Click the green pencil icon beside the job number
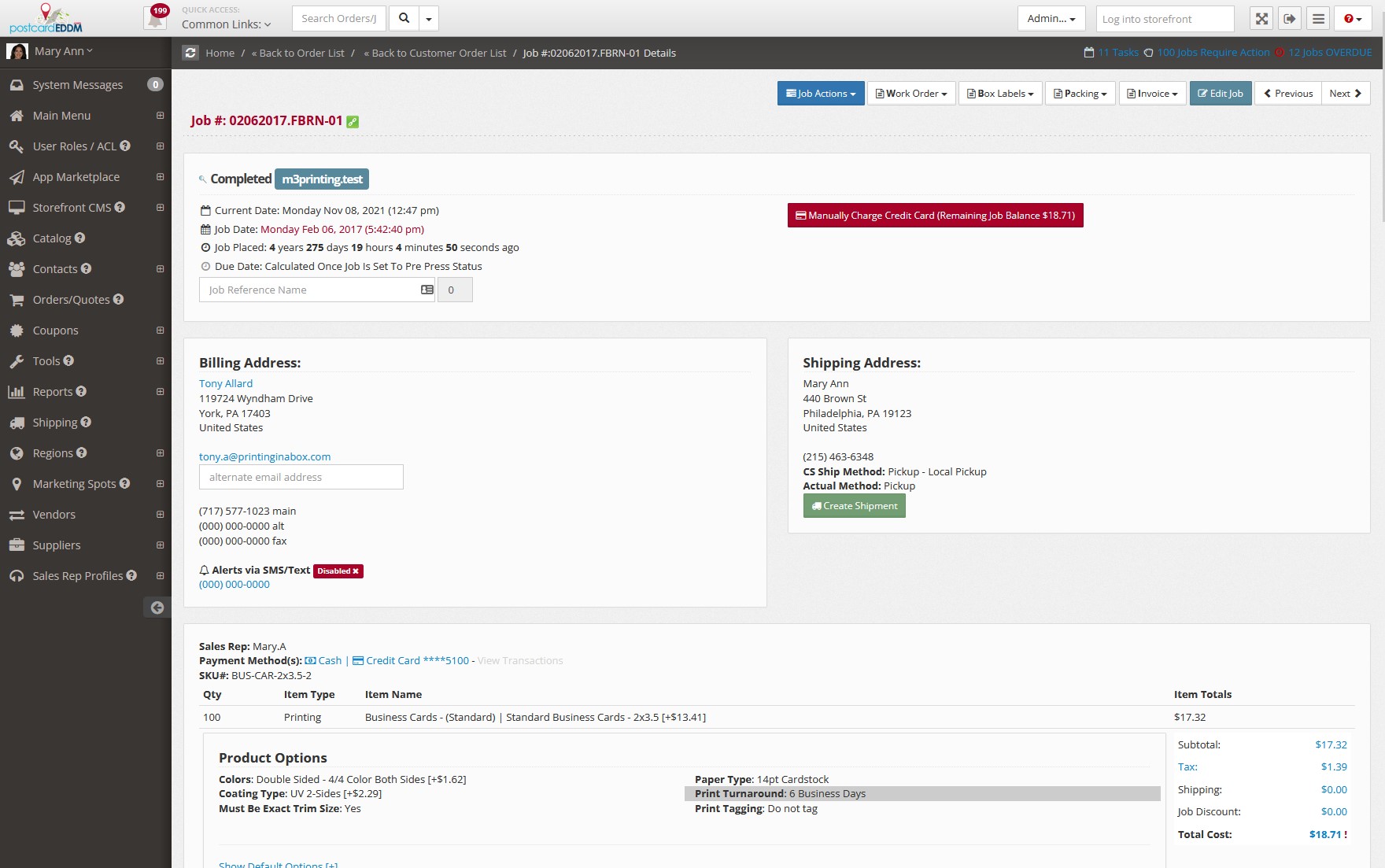The height and width of the screenshot is (868, 1385). click(353, 121)
